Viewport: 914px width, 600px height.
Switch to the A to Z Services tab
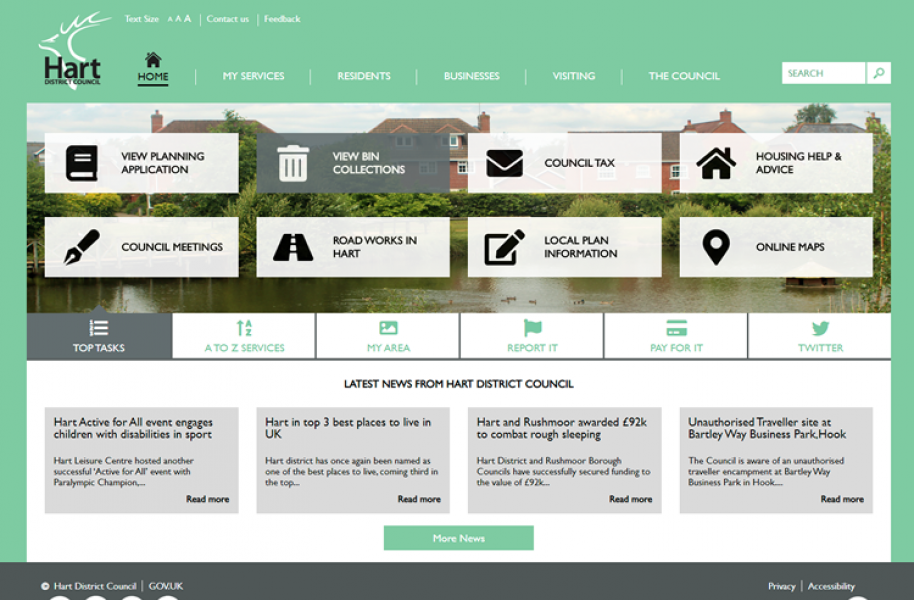(x=244, y=335)
